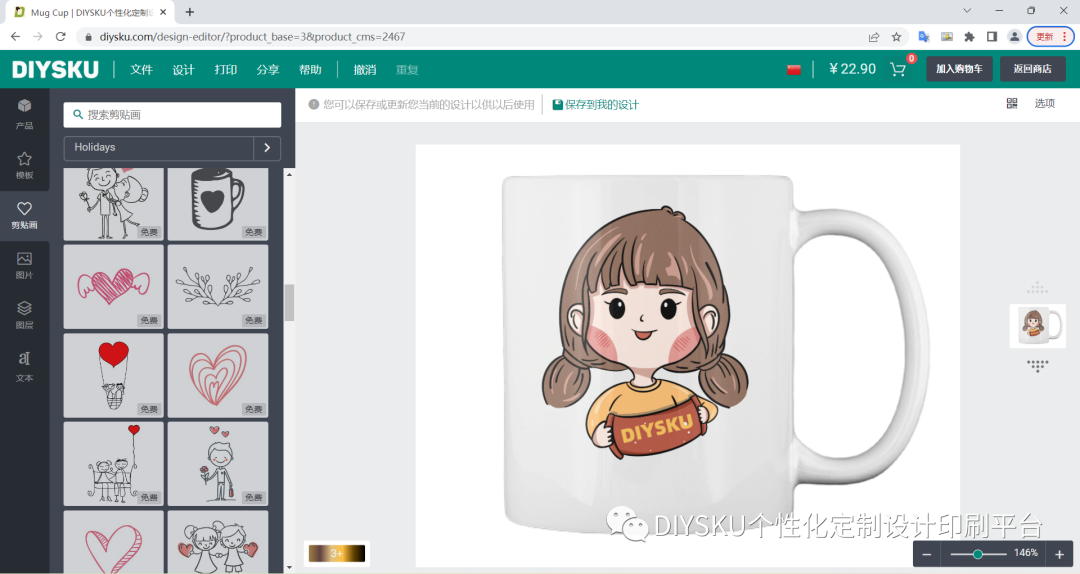
Task: Select the mug with heart clipart
Action: click(x=218, y=204)
